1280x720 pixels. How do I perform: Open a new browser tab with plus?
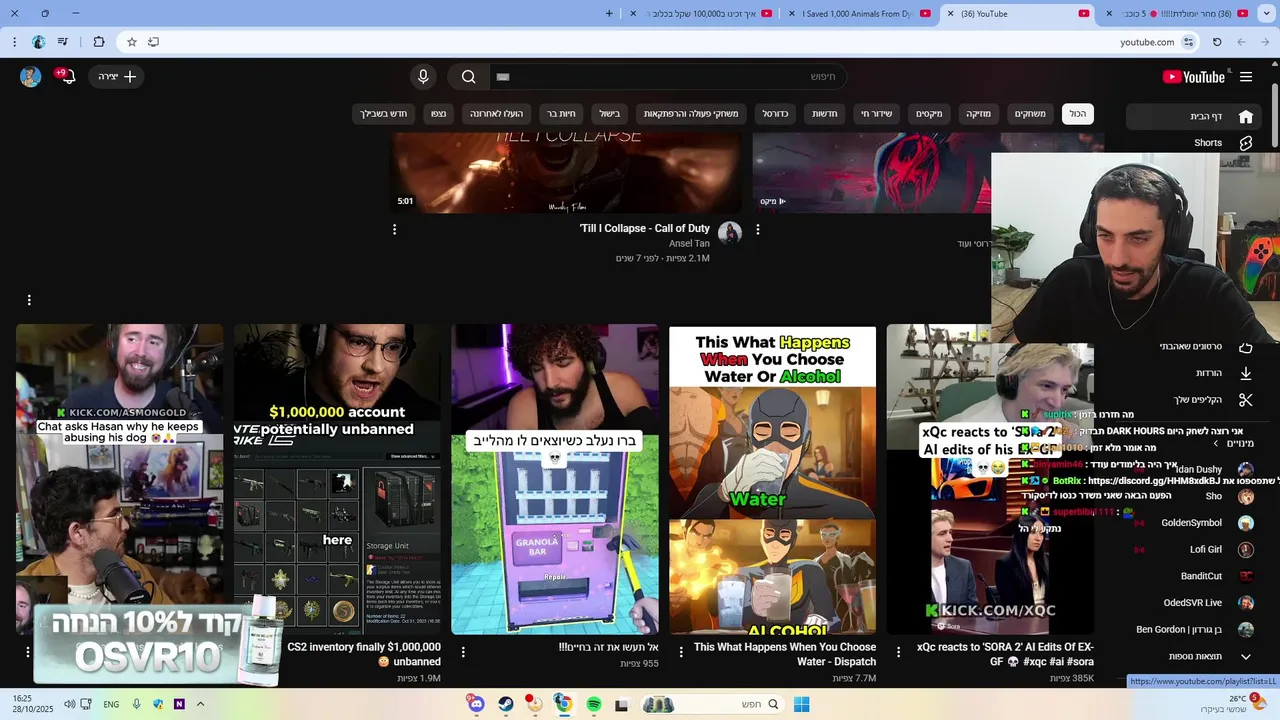(x=610, y=14)
